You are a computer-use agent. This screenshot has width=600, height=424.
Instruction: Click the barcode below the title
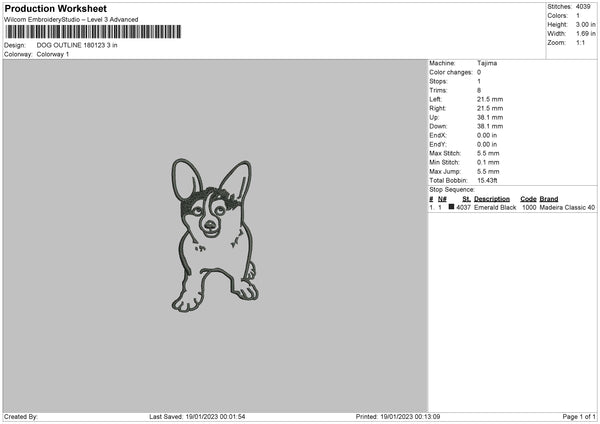(x=93, y=32)
